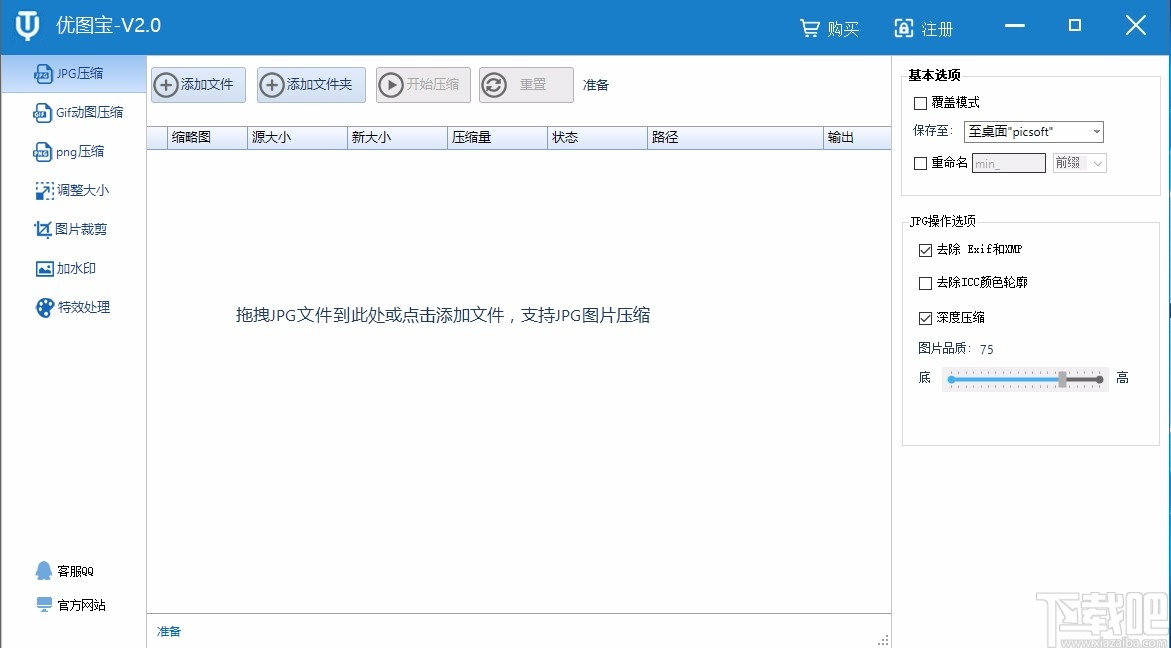Select the JPG压缩 tool in sidebar
This screenshot has height=648, width=1171.
70,73
